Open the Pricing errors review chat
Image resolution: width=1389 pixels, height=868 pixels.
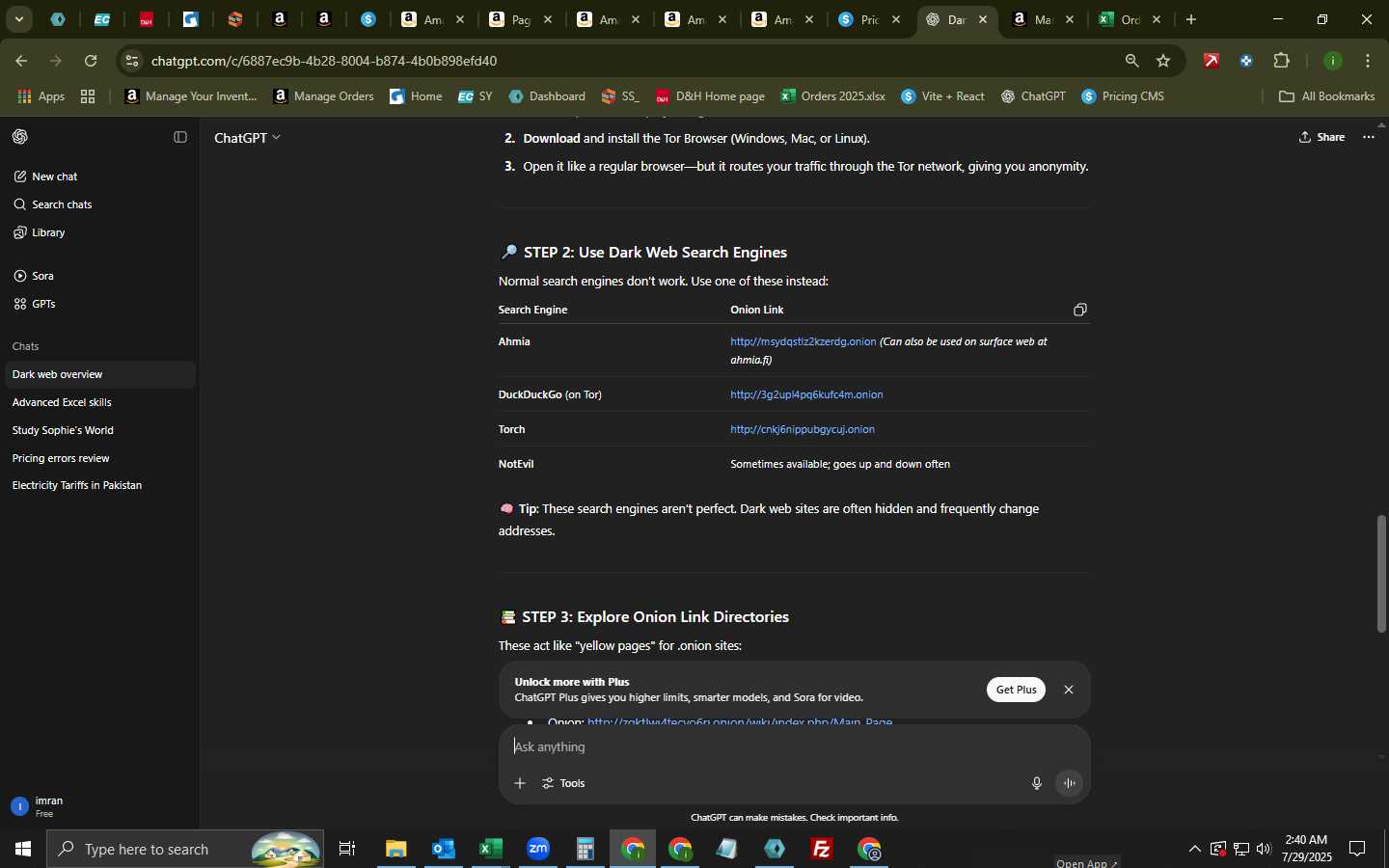[100, 458]
